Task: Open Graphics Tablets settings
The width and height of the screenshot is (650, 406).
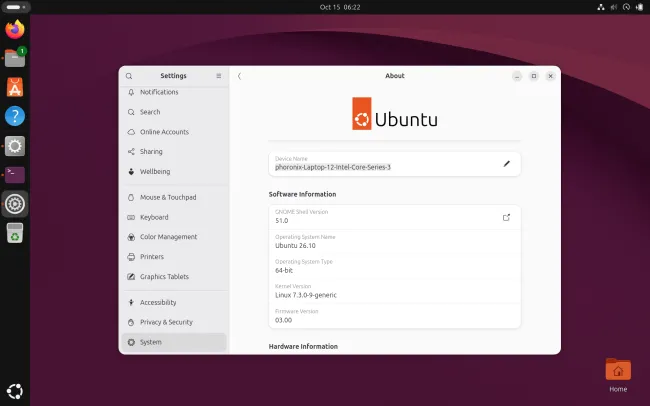Action: pyautogui.click(x=174, y=277)
